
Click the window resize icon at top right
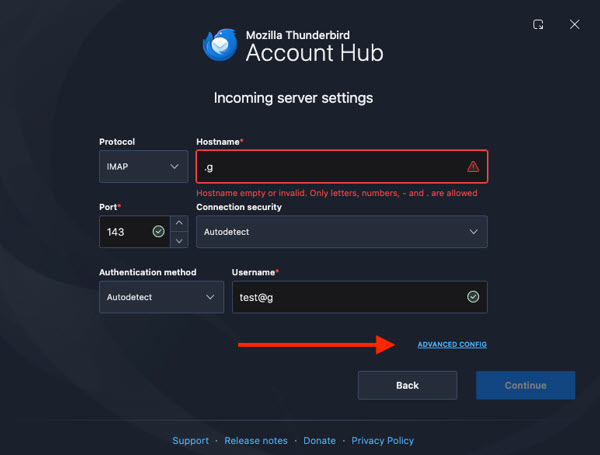[538, 24]
